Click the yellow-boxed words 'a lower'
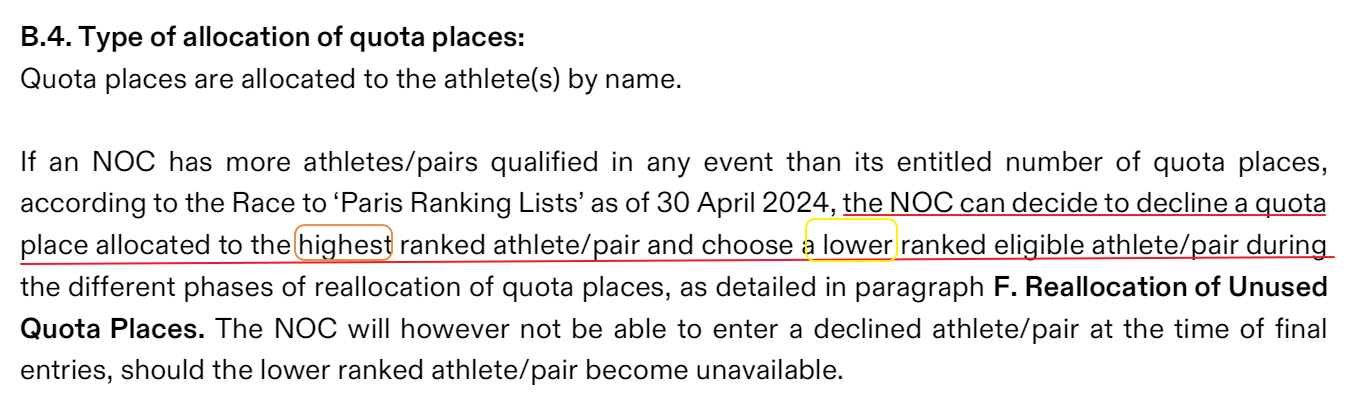The image size is (1348, 408). [x=852, y=244]
